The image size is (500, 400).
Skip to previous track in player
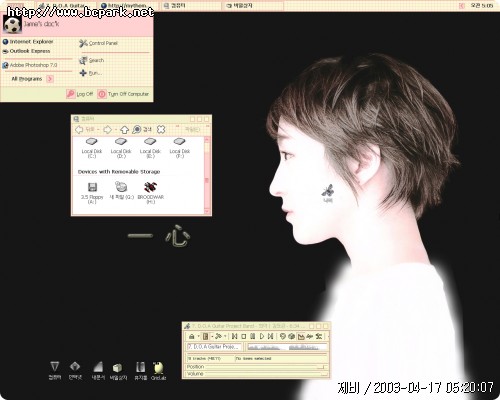[x=234, y=336]
